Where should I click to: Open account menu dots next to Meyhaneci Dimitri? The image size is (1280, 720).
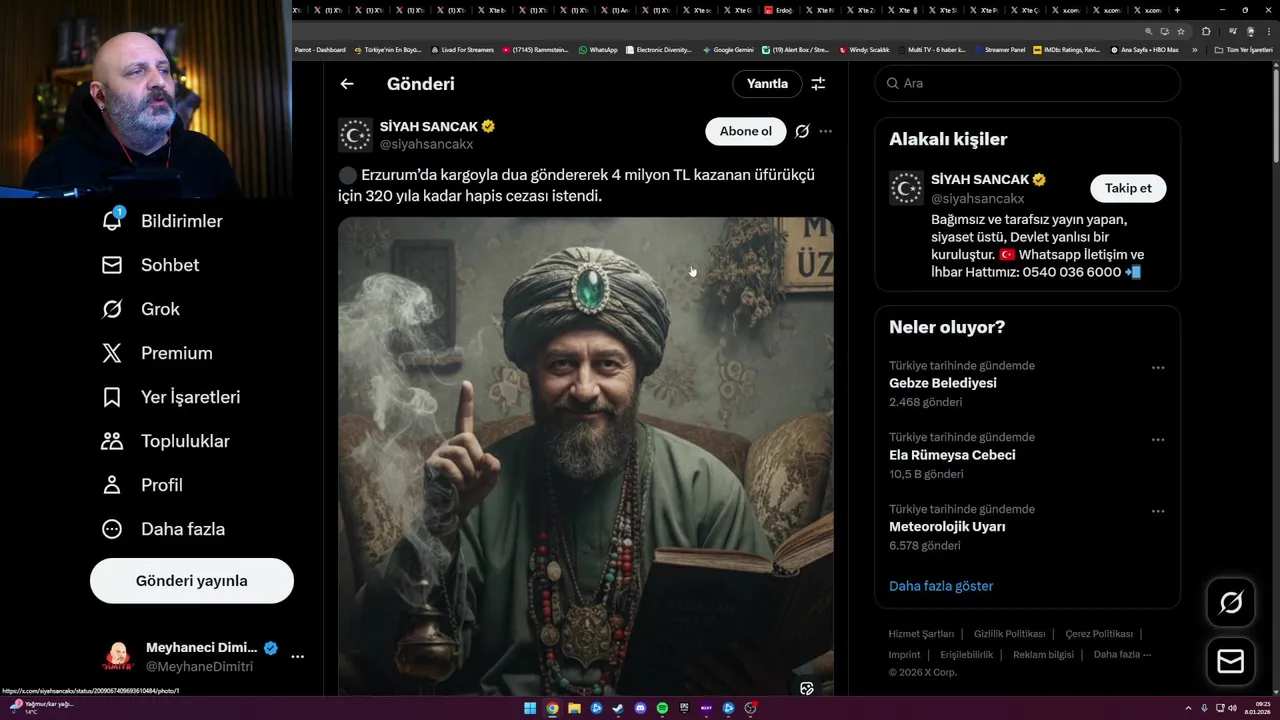click(297, 657)
